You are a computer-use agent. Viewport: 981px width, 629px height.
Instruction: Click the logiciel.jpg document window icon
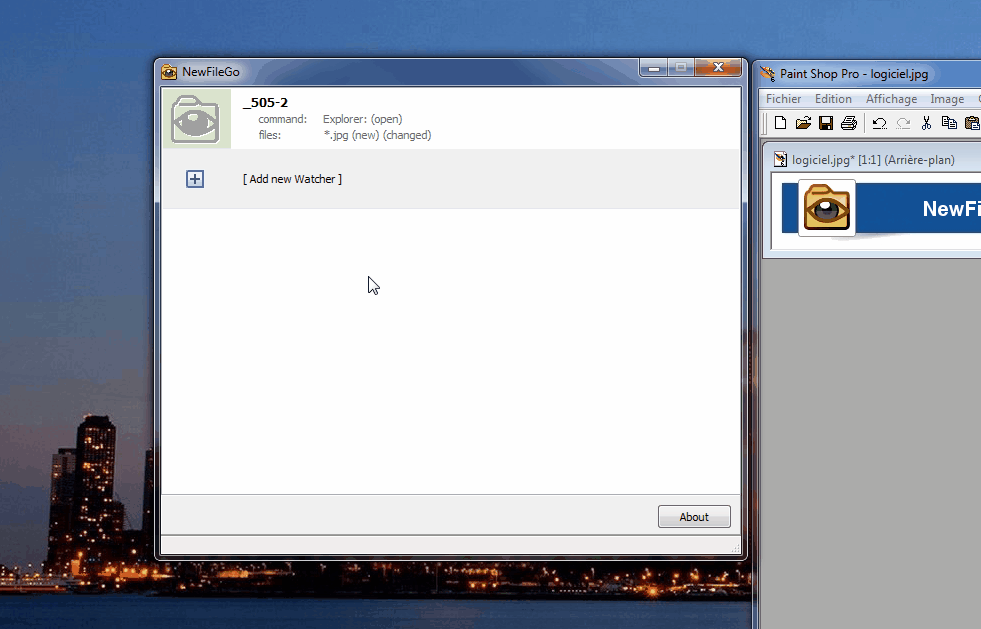(x=780, y=160)
